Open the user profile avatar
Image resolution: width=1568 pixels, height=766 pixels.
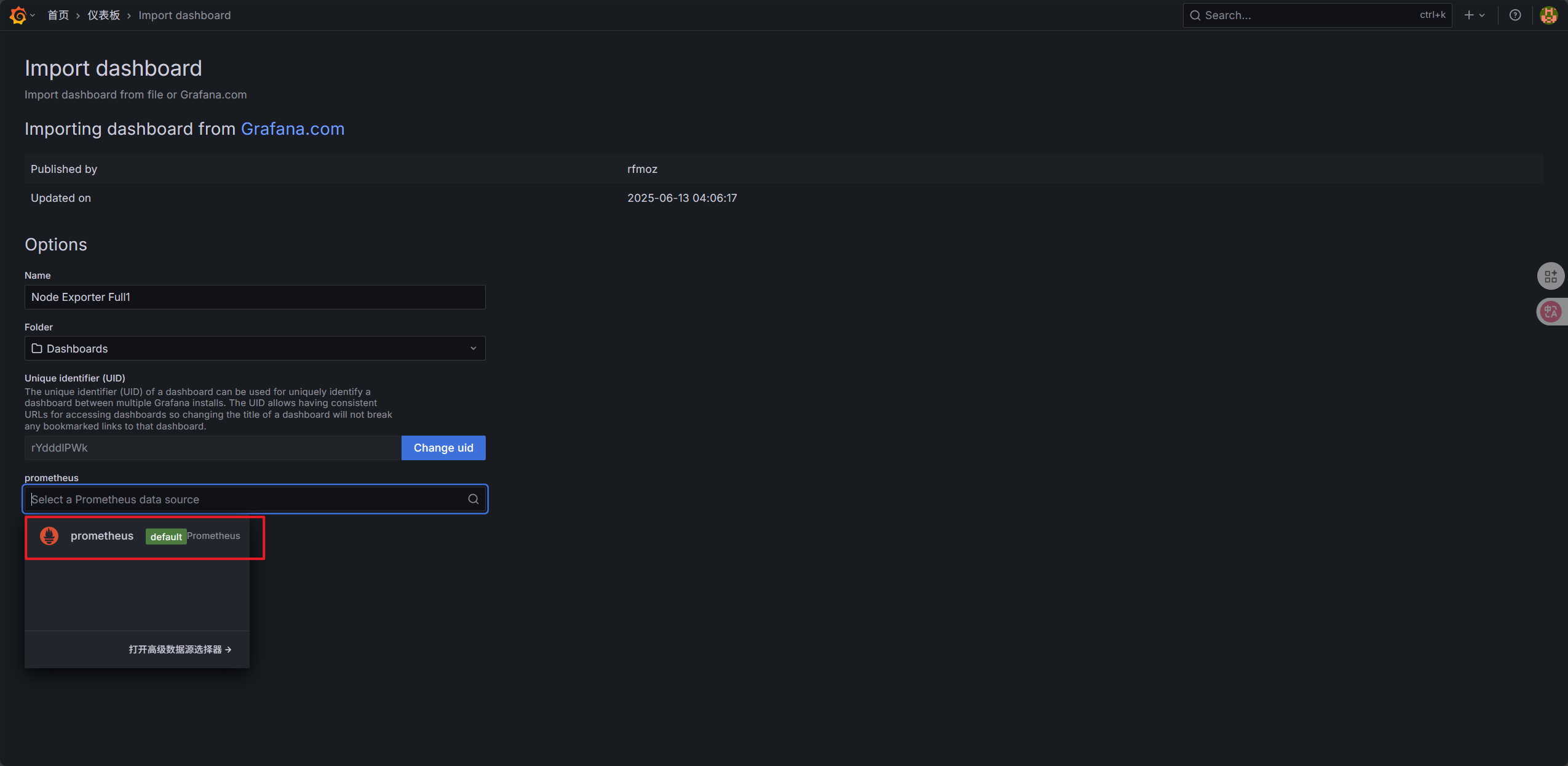1548,15
